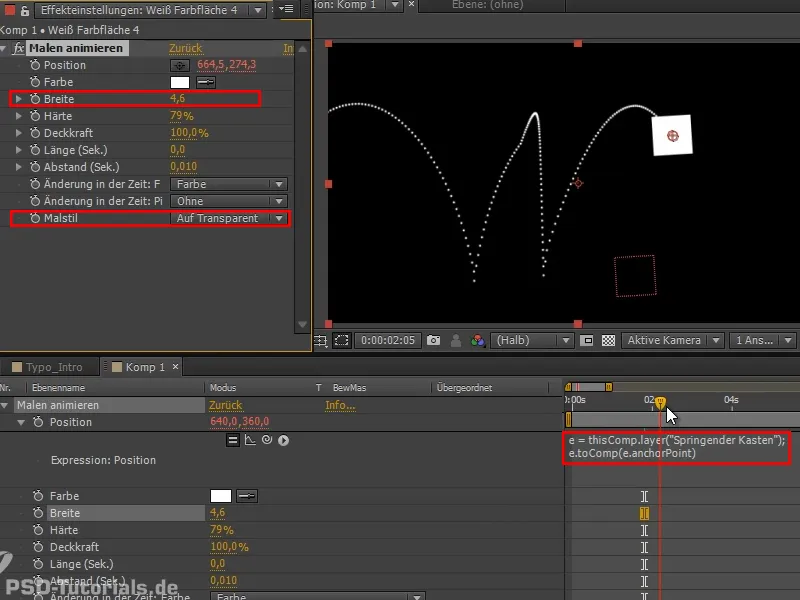
Task: Expand the Deckkraft property
Action: 19,133
